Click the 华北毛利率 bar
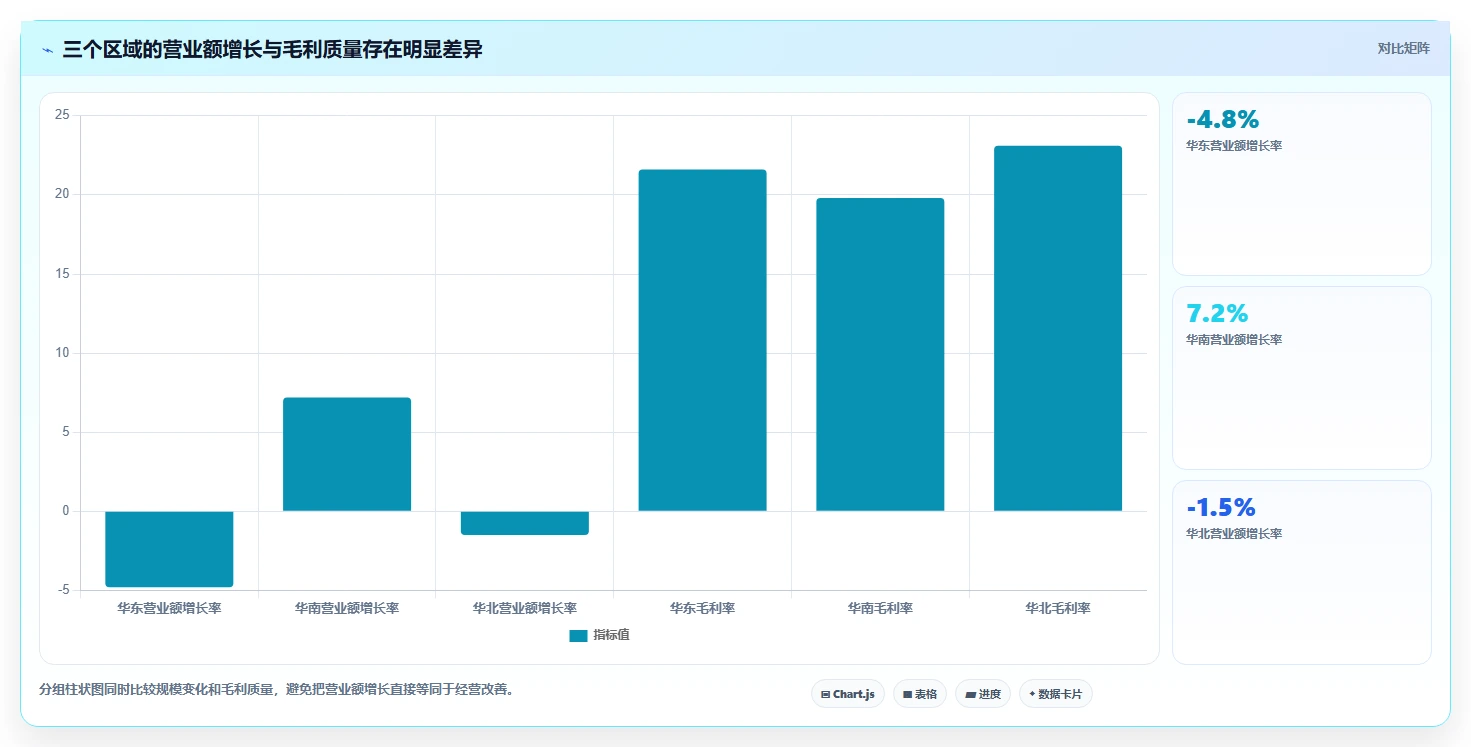This screenshot has width=1471, height=747. (x=1058, y=329)
